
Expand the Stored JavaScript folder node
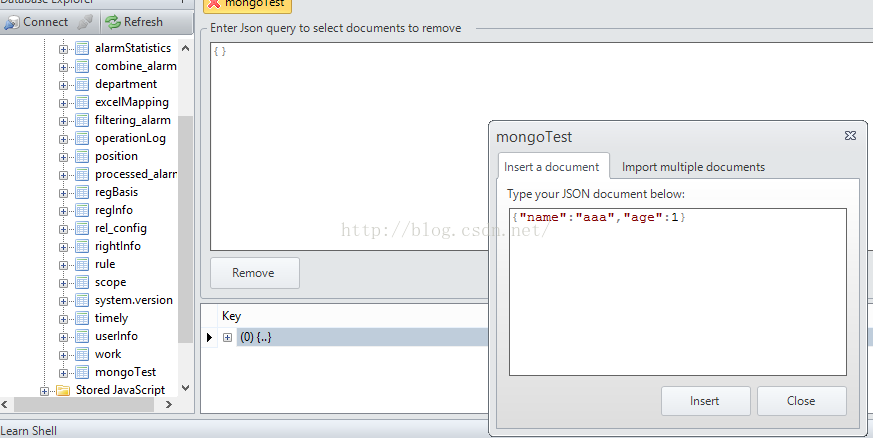tap(45, 391)
